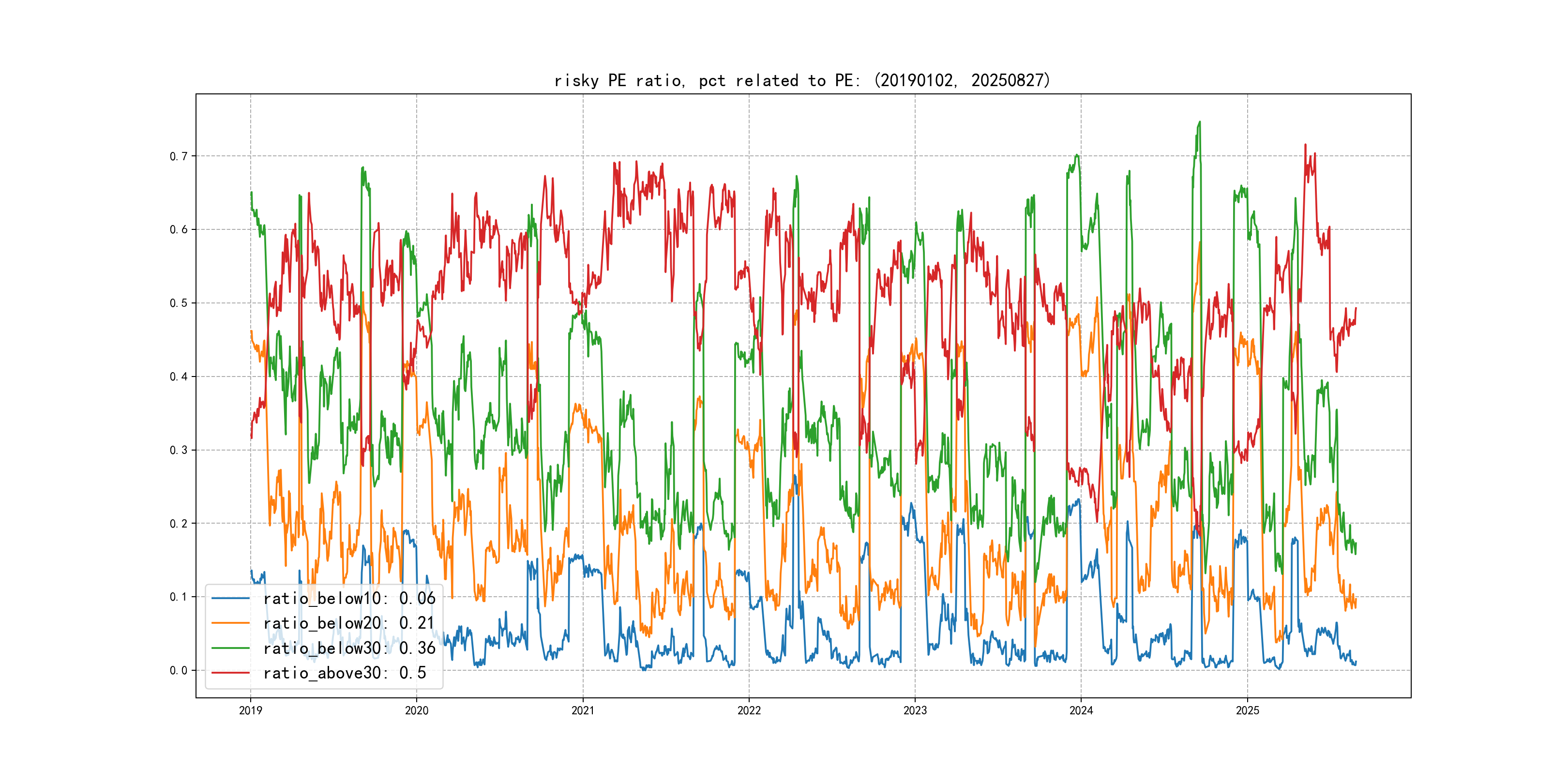Click the 2021 x-axis tick label
Viewport: 1568px width, 784px height.
coord(583,710)
